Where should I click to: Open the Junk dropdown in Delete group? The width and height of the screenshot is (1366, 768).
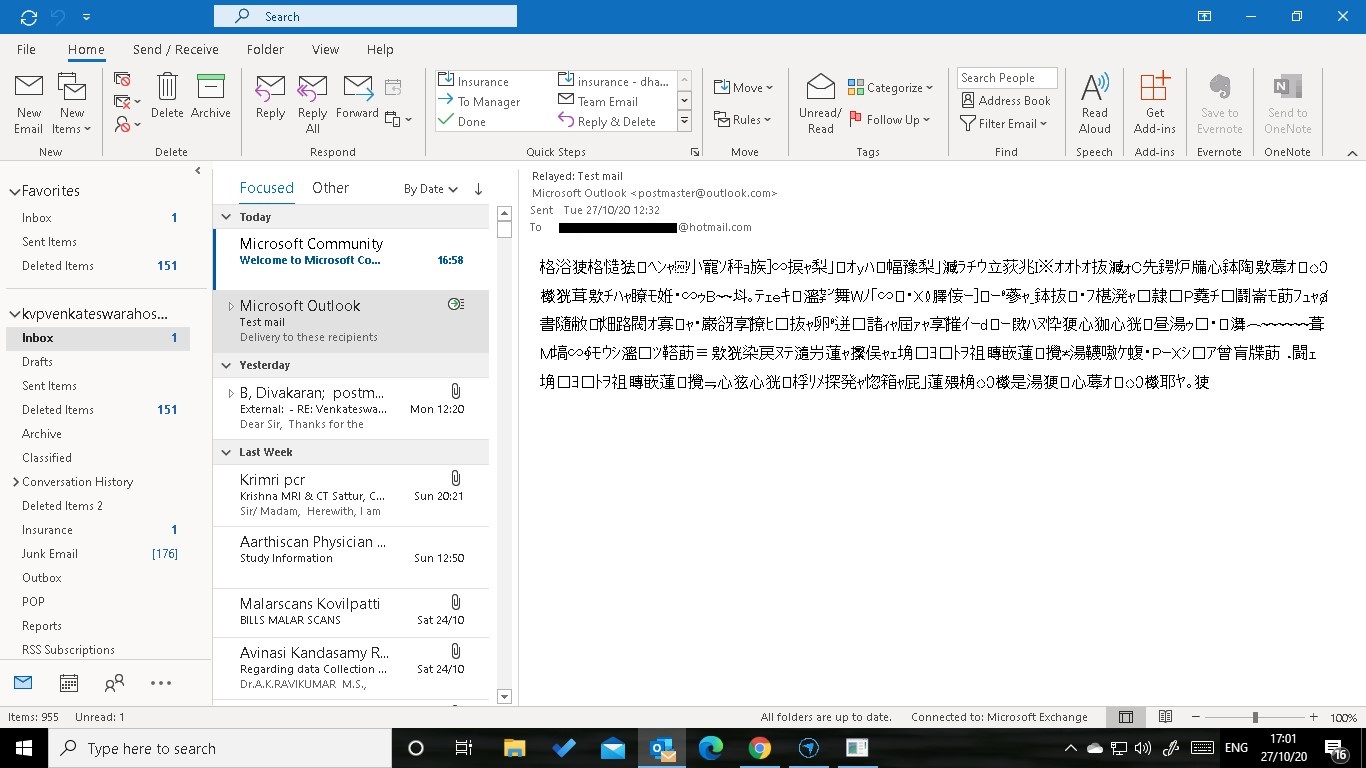click(x=127, y=124)
